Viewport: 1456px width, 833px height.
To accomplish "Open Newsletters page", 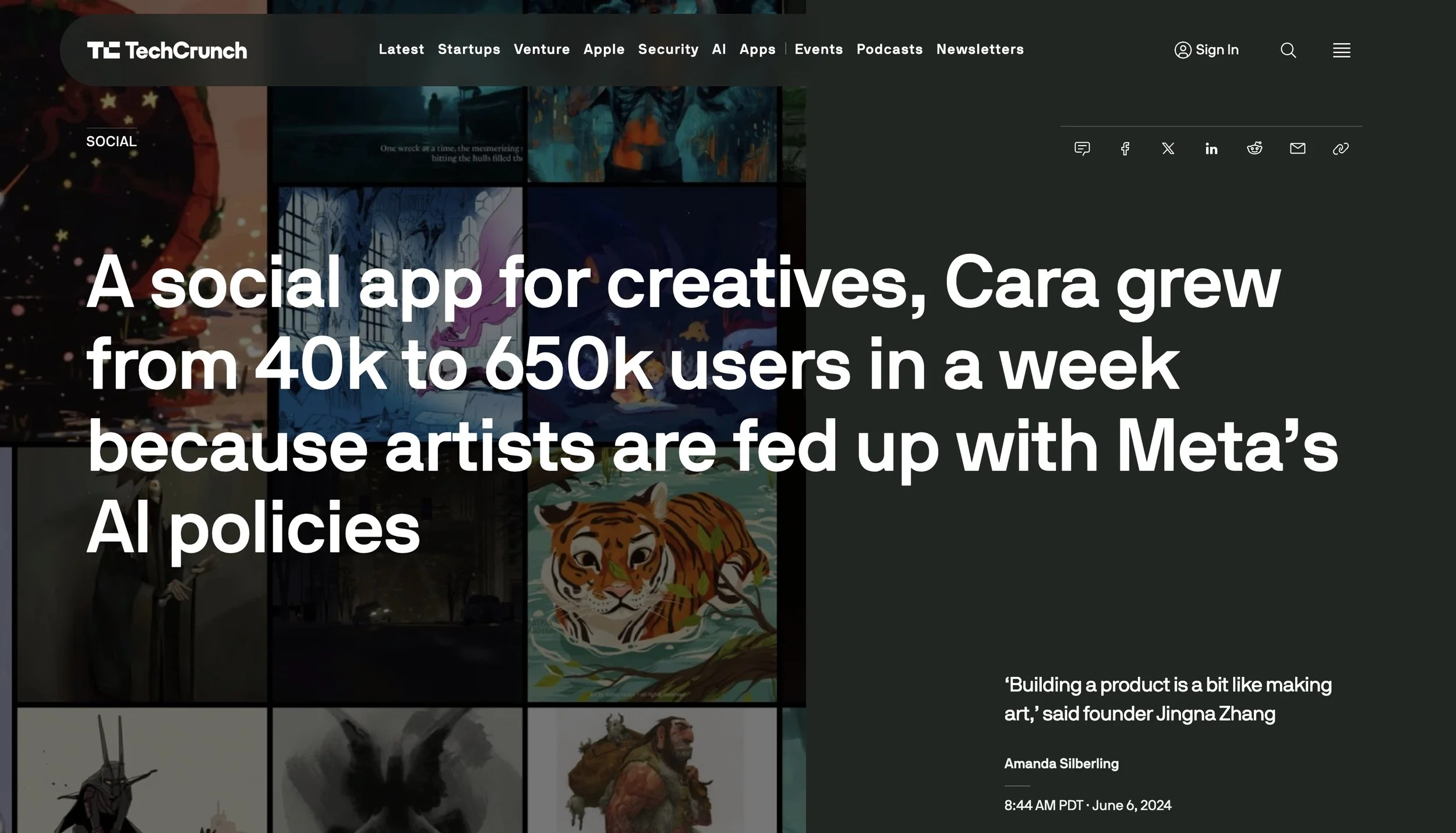I will (980, 50).
